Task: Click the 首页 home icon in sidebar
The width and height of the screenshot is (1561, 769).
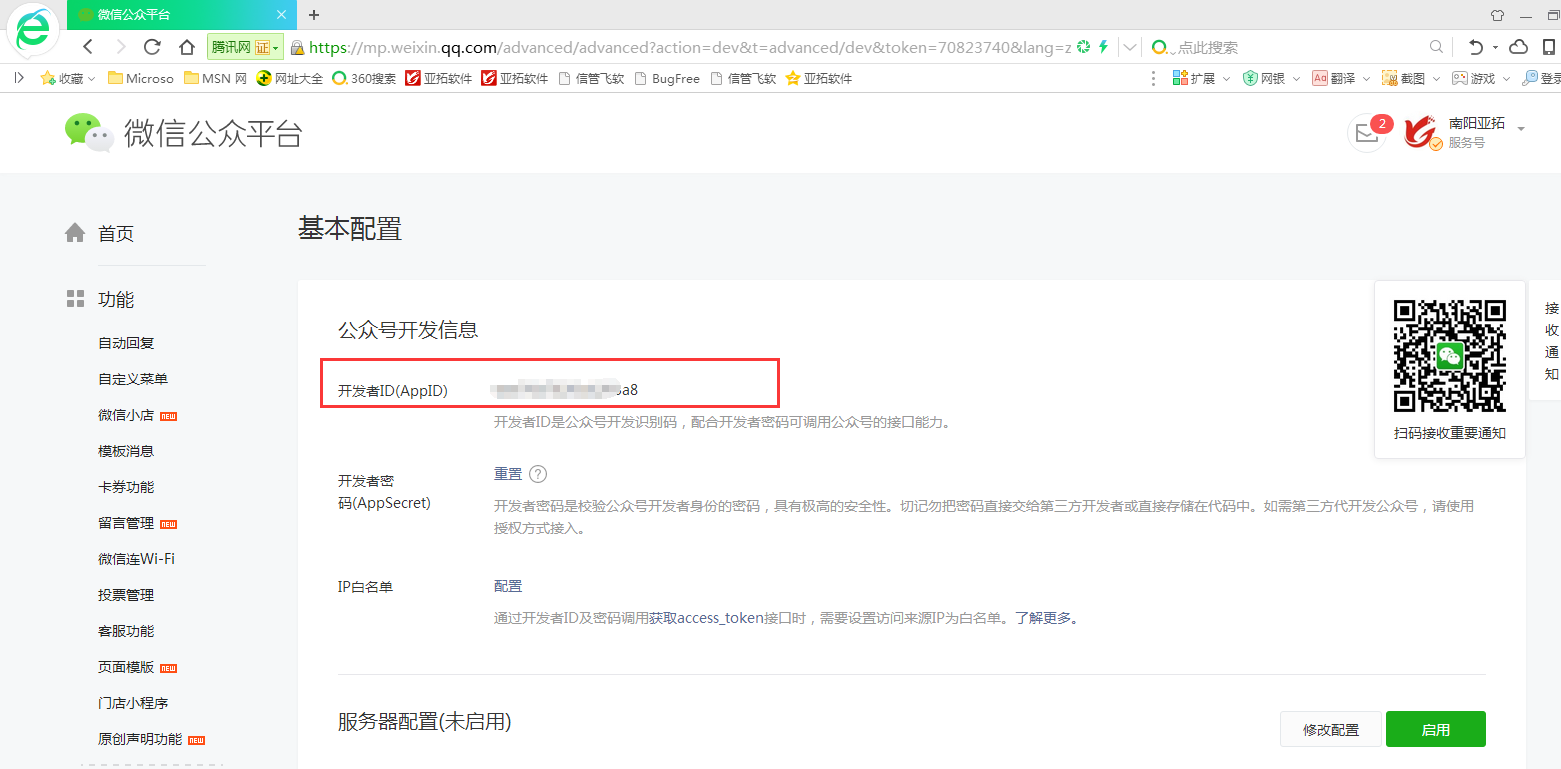Action: (x=75, y=233)
